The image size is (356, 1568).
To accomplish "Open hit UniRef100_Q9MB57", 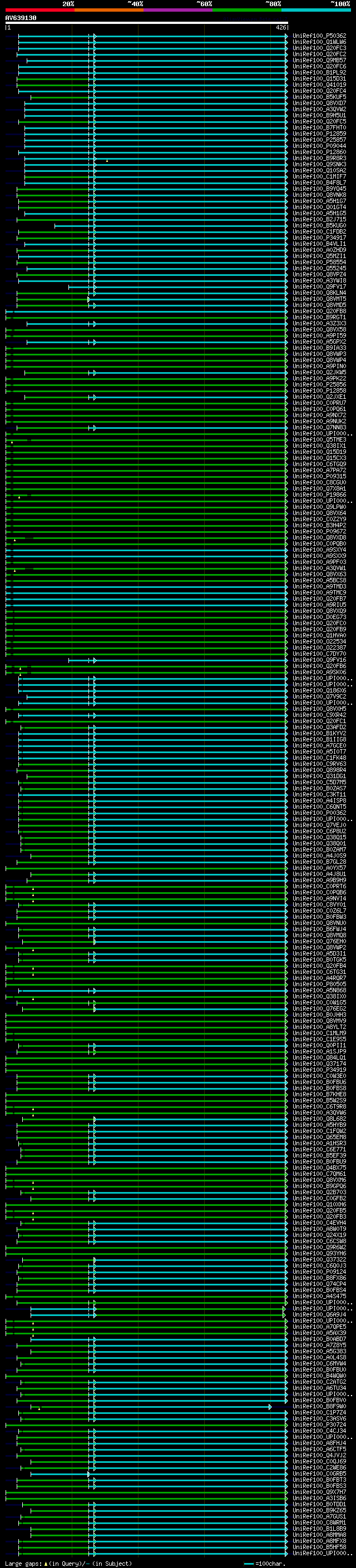I will coord(319,60).
